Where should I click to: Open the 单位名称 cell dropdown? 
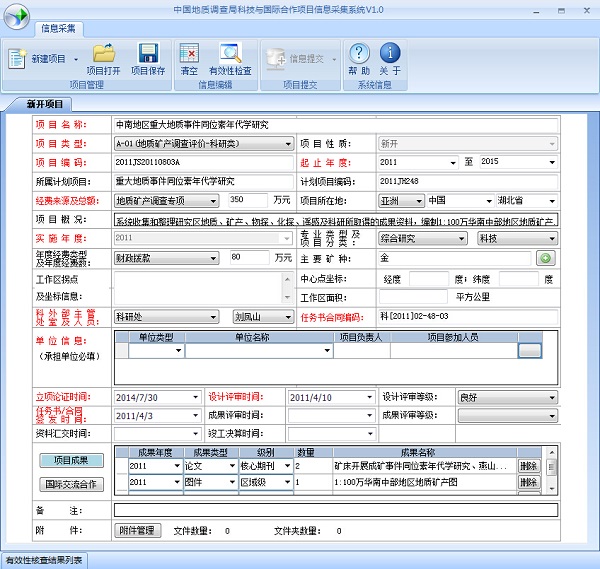[x=327, y=351]
